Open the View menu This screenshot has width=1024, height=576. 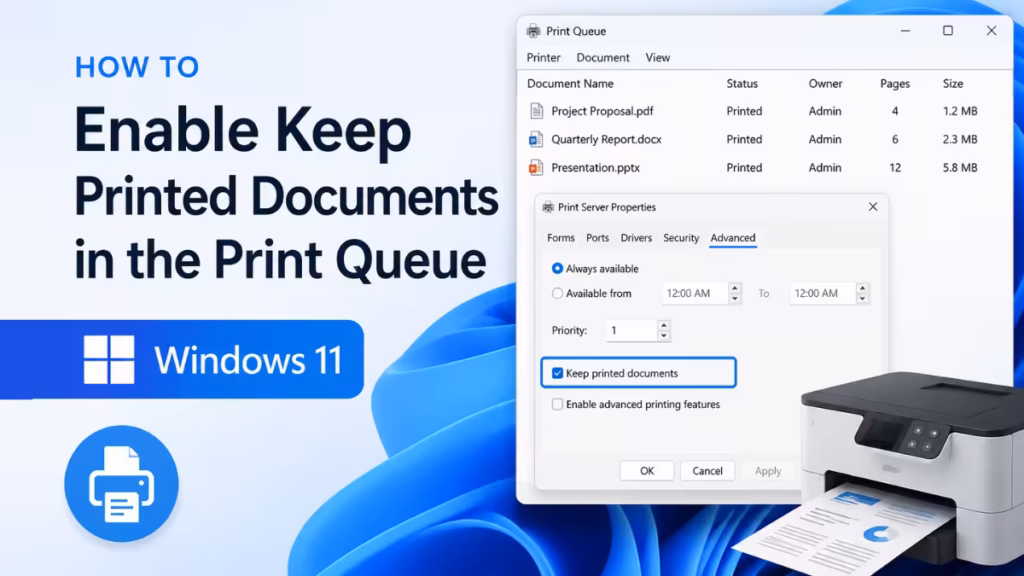tap(658, 57)
